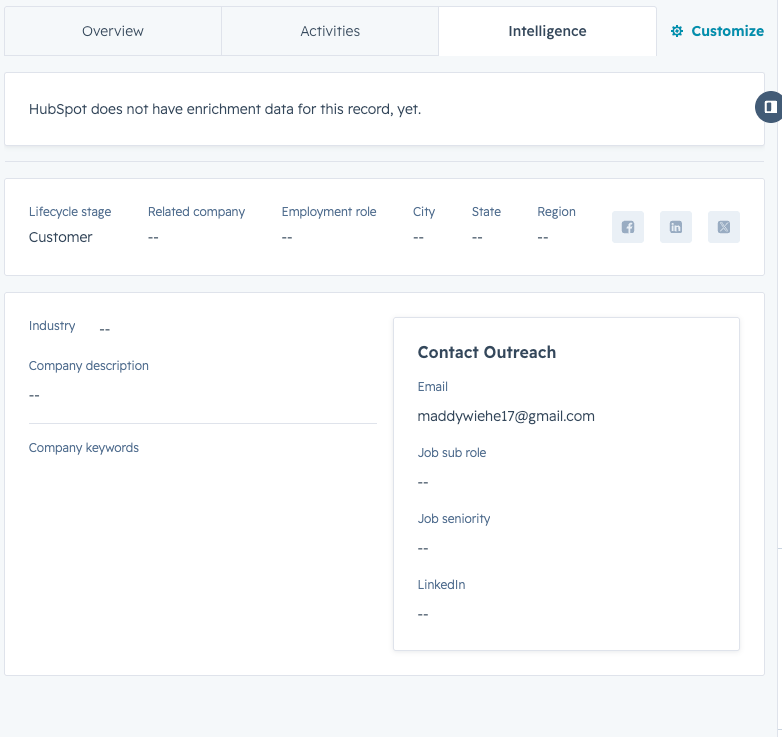Click the Region field label
782x737 pixels.
click(557, 212)
